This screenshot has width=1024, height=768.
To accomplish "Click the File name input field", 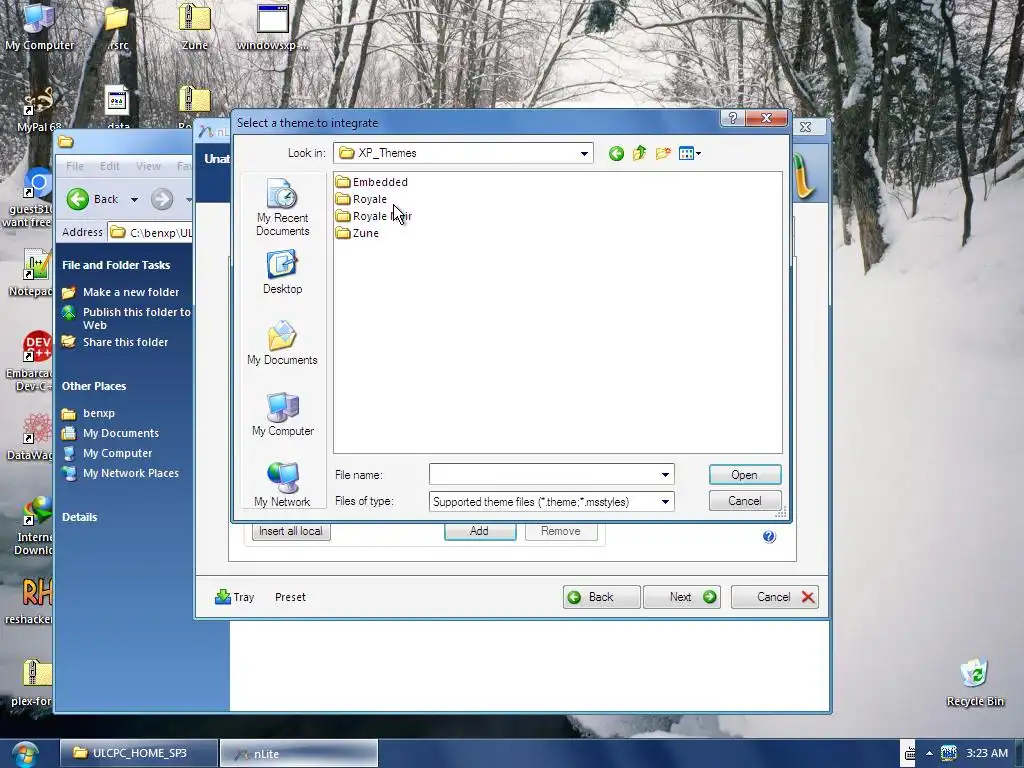I will click(x=543, y=475).
